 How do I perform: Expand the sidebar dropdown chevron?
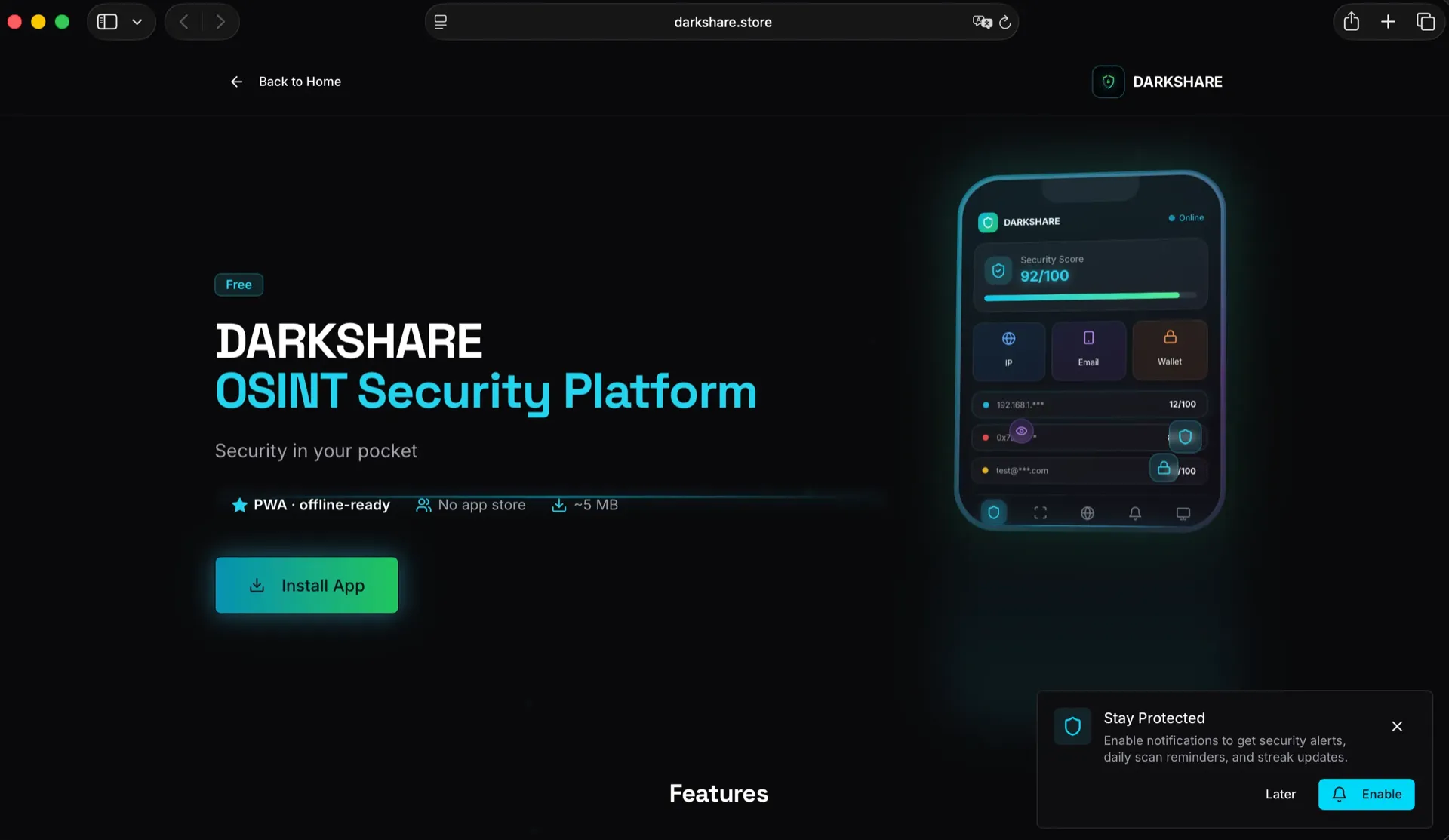coord(137,22)
